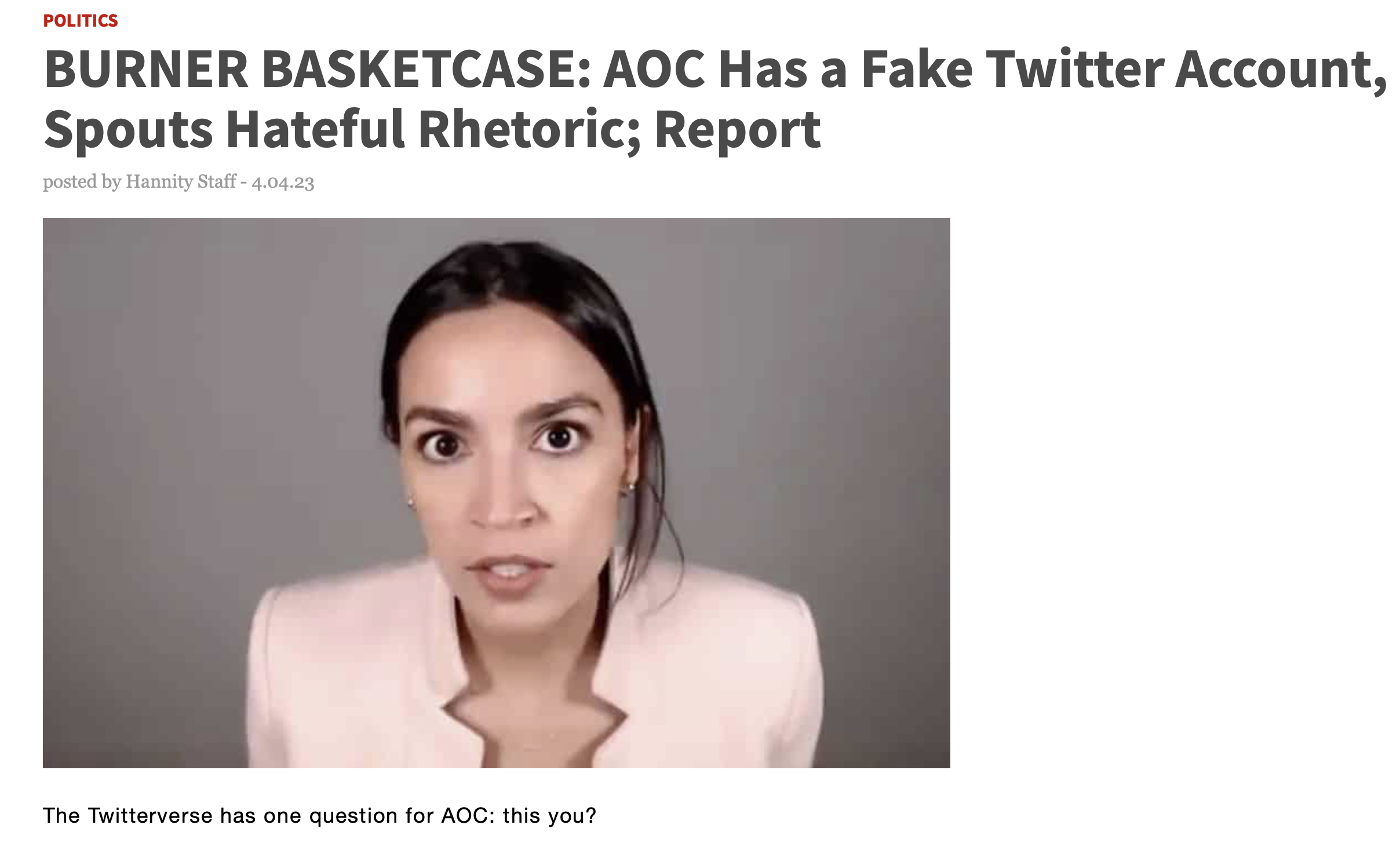Open the article's featured photo
The width and height of the screenshot is (1400, 854).
pos(497,493)
